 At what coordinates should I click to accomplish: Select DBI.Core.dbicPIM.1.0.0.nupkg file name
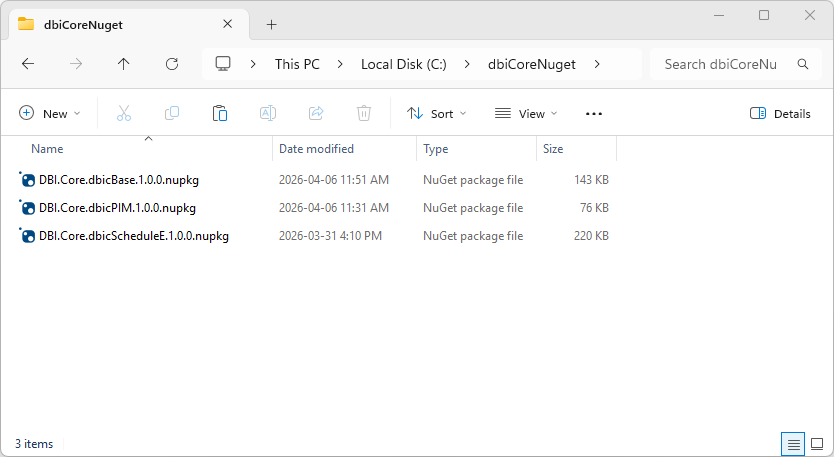click(x=117, y=208)
